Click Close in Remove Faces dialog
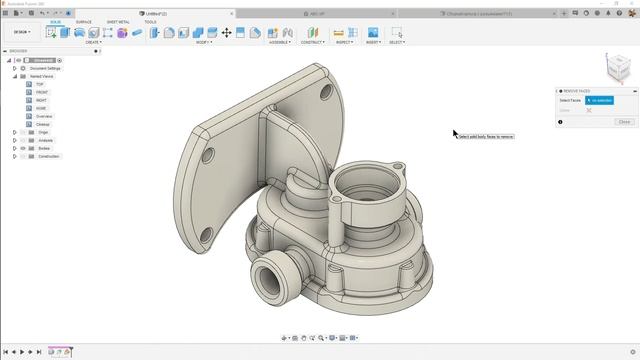 tap(624, 122)
